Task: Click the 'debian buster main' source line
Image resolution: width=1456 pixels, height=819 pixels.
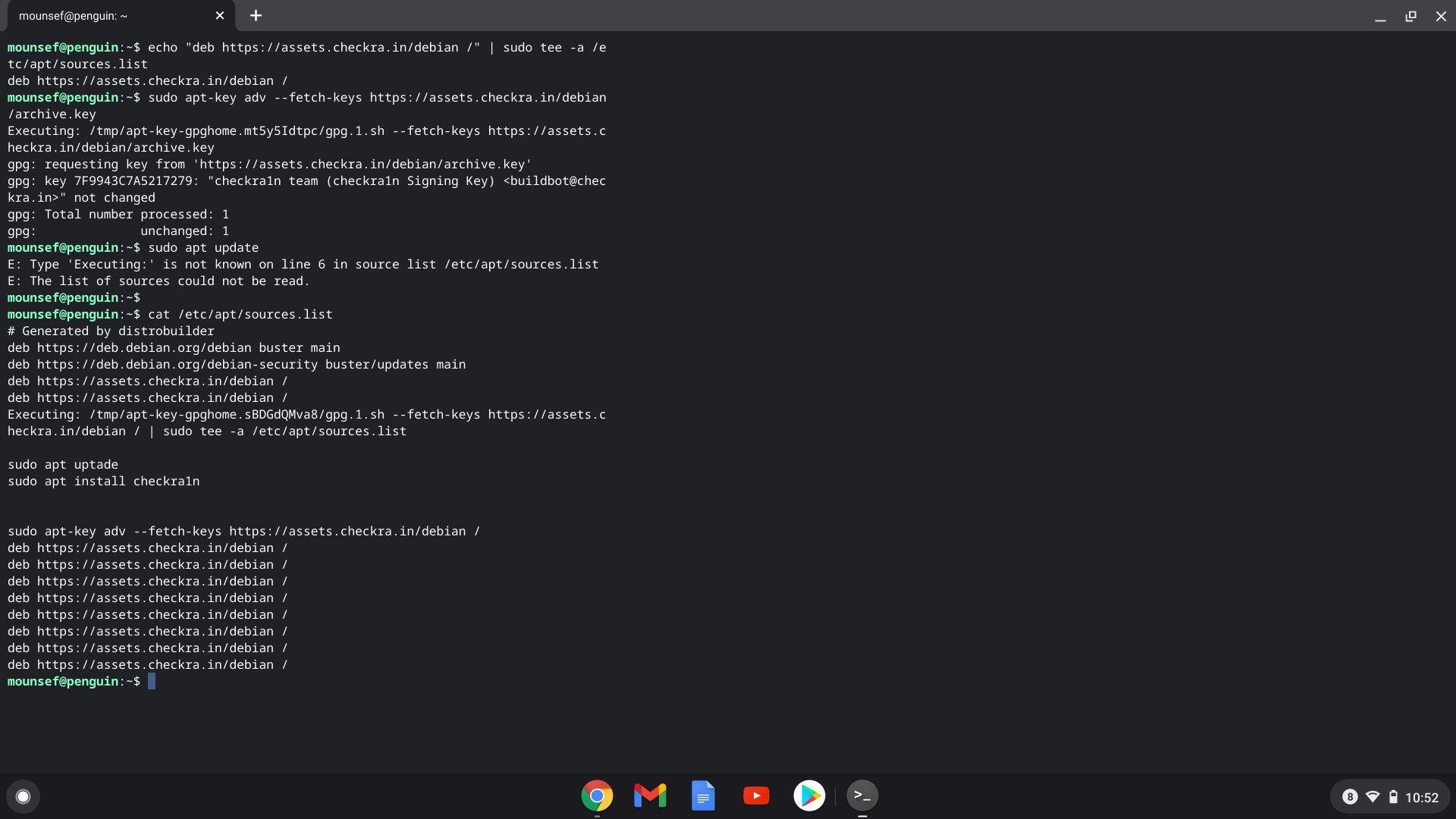Action: [174, 348]
